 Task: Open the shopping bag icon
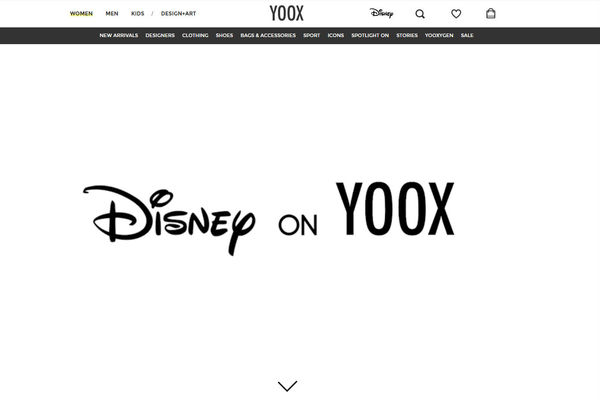click(x=491, y=13)
